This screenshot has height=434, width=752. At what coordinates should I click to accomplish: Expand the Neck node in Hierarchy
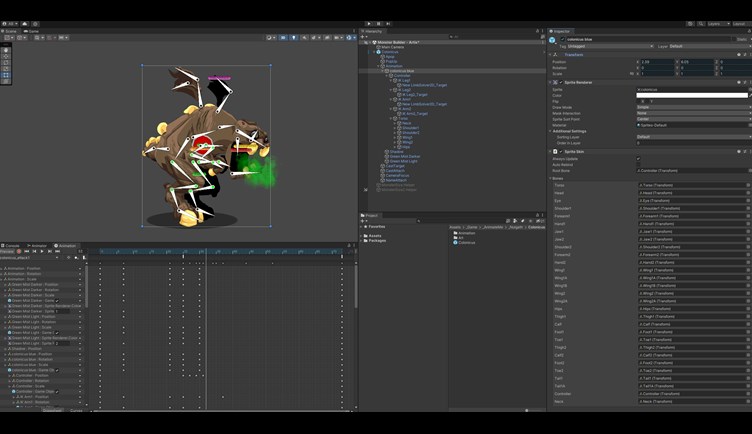[x=395, y=123]
